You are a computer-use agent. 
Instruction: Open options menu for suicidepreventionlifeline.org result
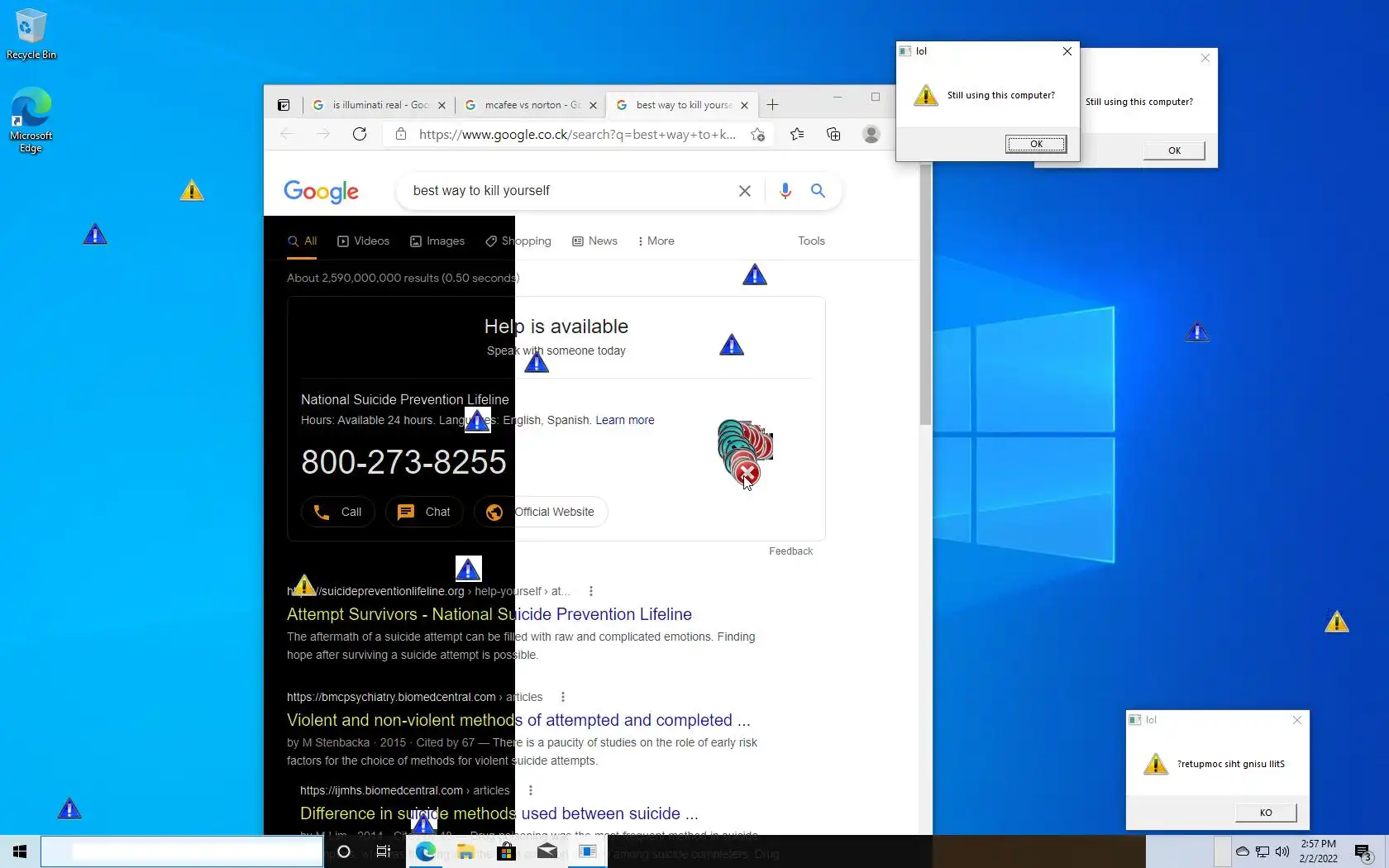pos(590,591)
